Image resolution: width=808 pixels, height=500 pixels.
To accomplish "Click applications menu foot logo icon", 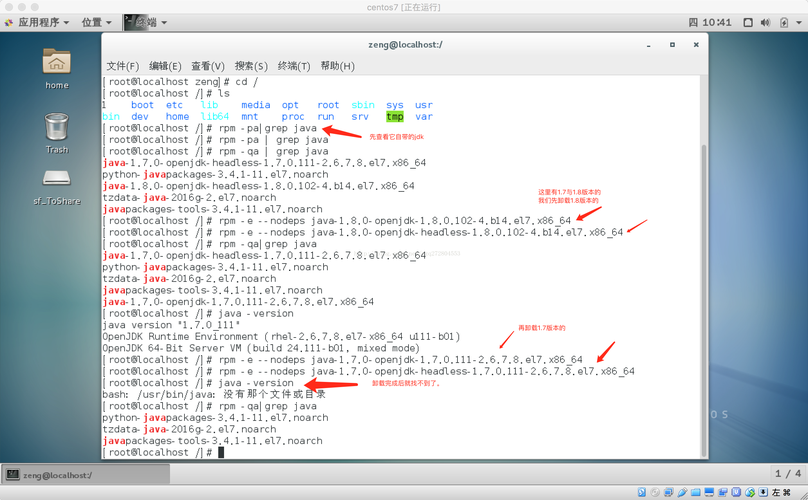I will coord(9,22).
